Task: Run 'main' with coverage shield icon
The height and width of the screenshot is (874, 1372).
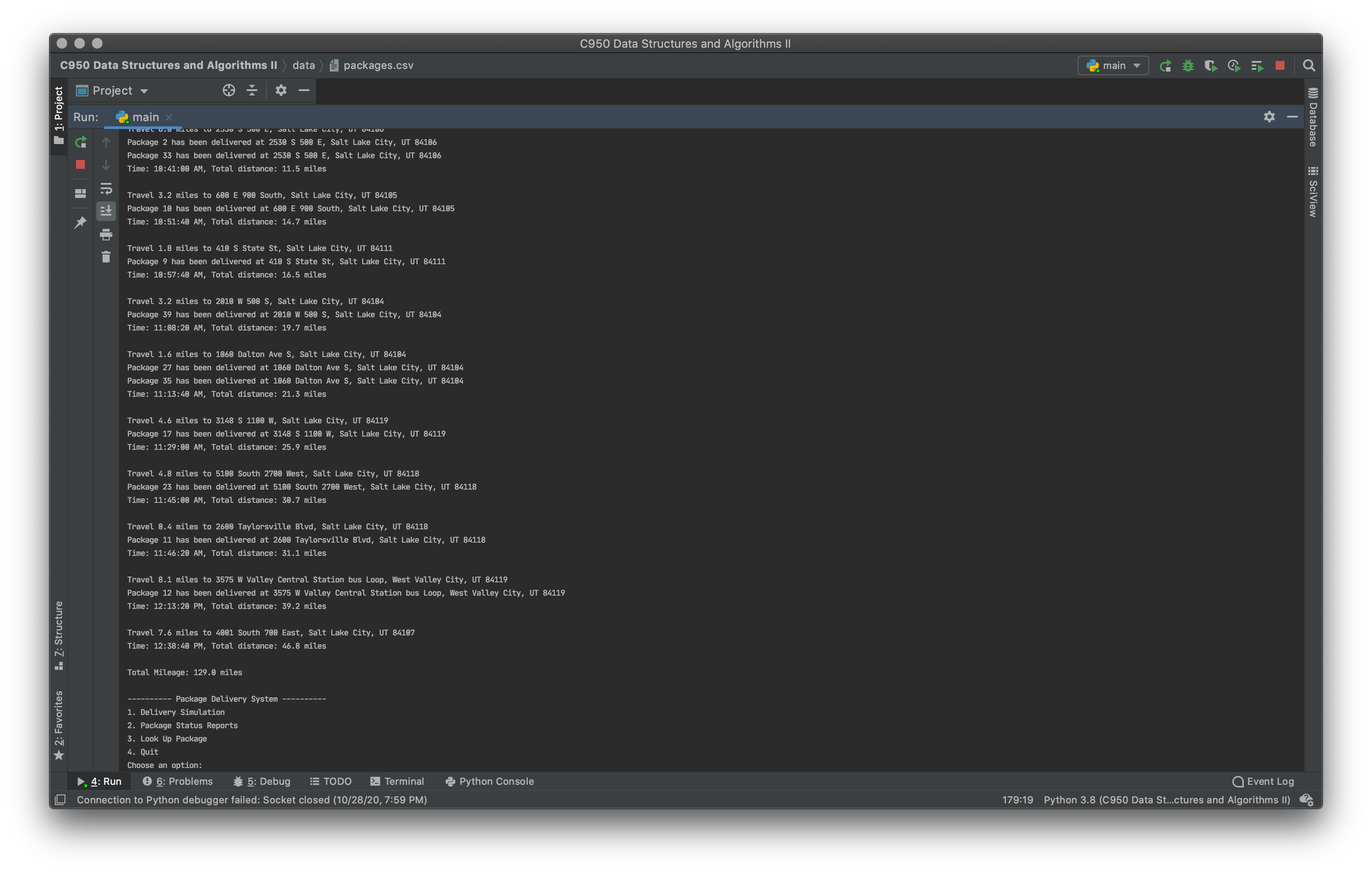Action: click(x=1211, y=66)
